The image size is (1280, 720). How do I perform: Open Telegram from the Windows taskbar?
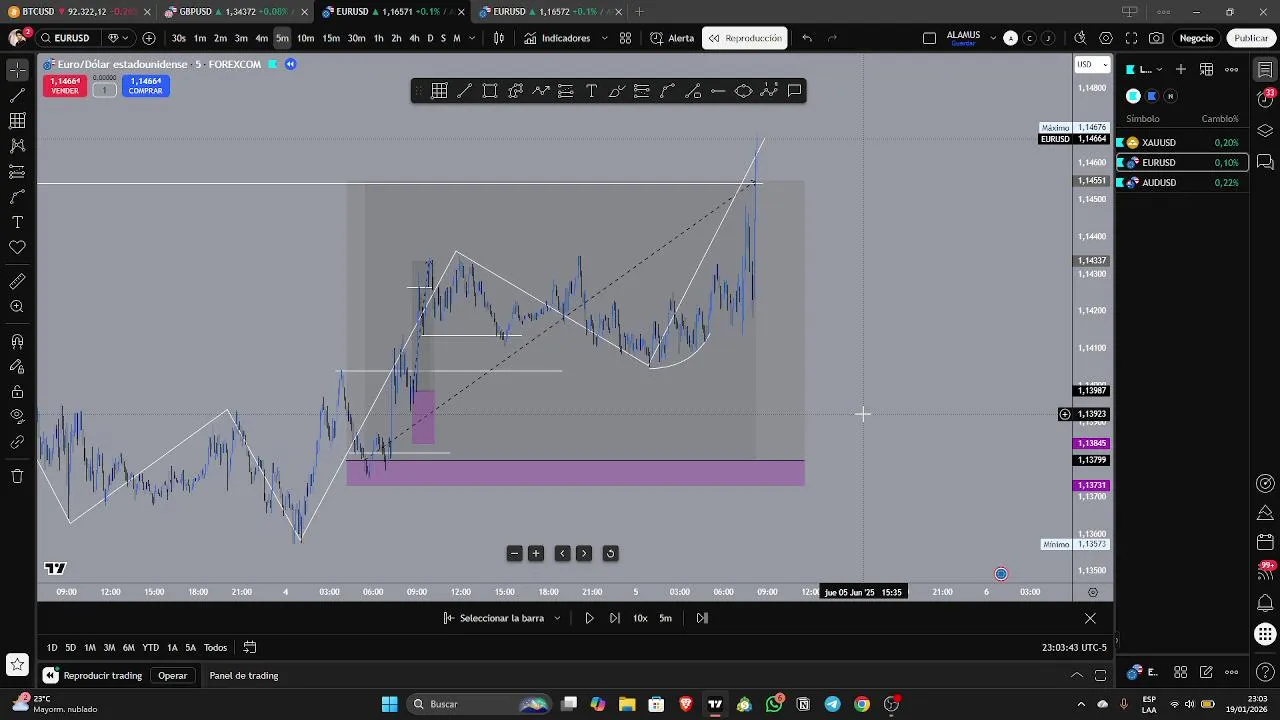832,704
